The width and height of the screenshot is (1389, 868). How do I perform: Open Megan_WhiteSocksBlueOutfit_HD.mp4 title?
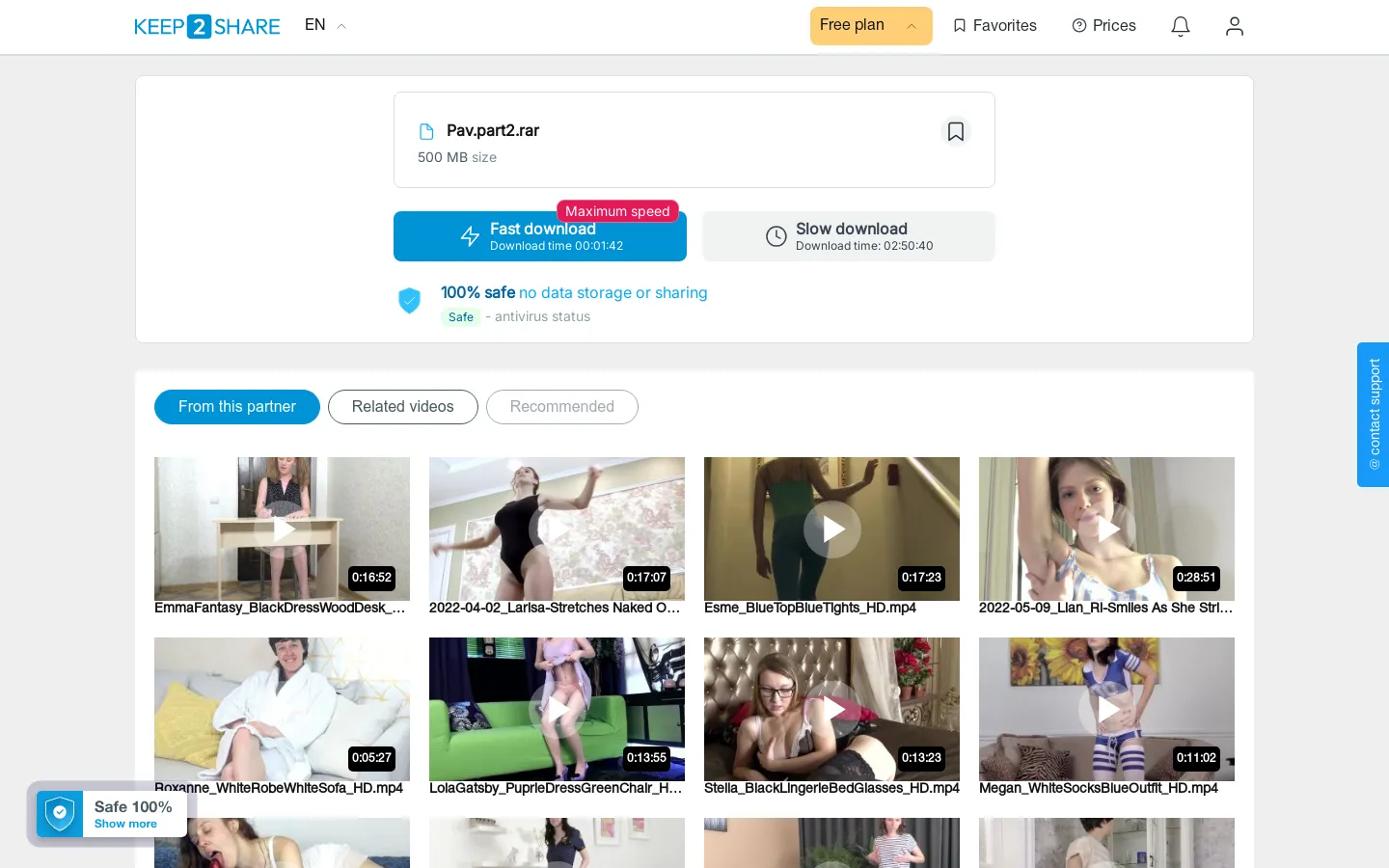pyautogui.click(x=1099, y=788)
